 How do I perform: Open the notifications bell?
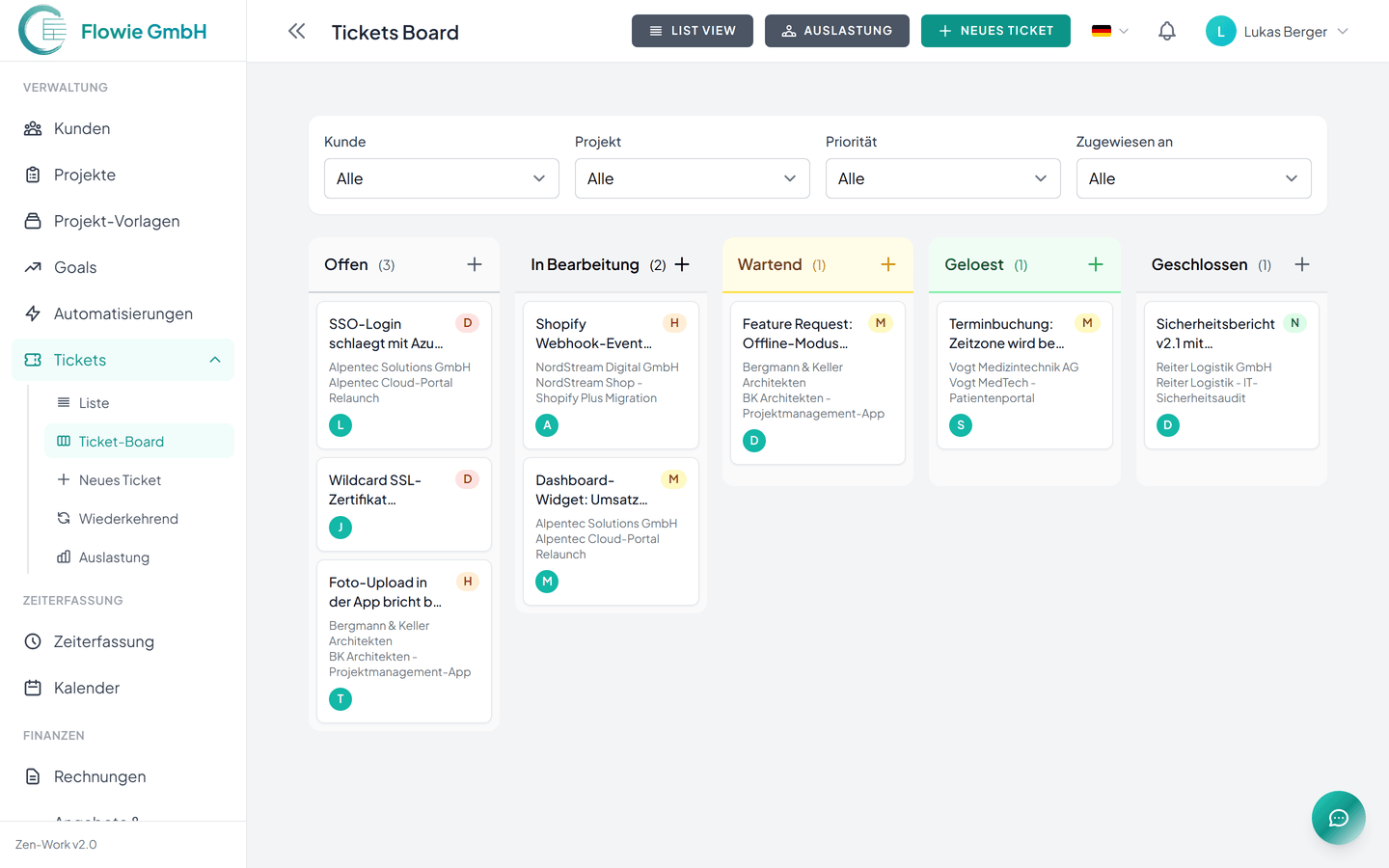click(1166, 31)
